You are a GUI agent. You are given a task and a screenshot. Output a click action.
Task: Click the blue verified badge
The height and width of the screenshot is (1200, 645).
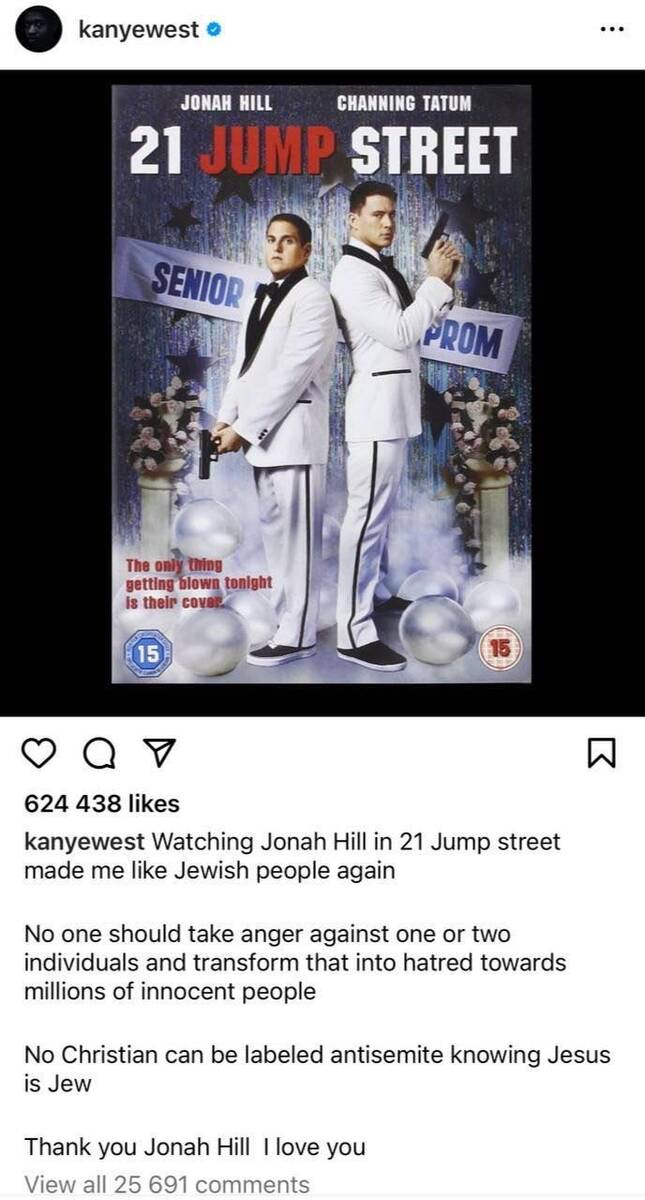213,31
